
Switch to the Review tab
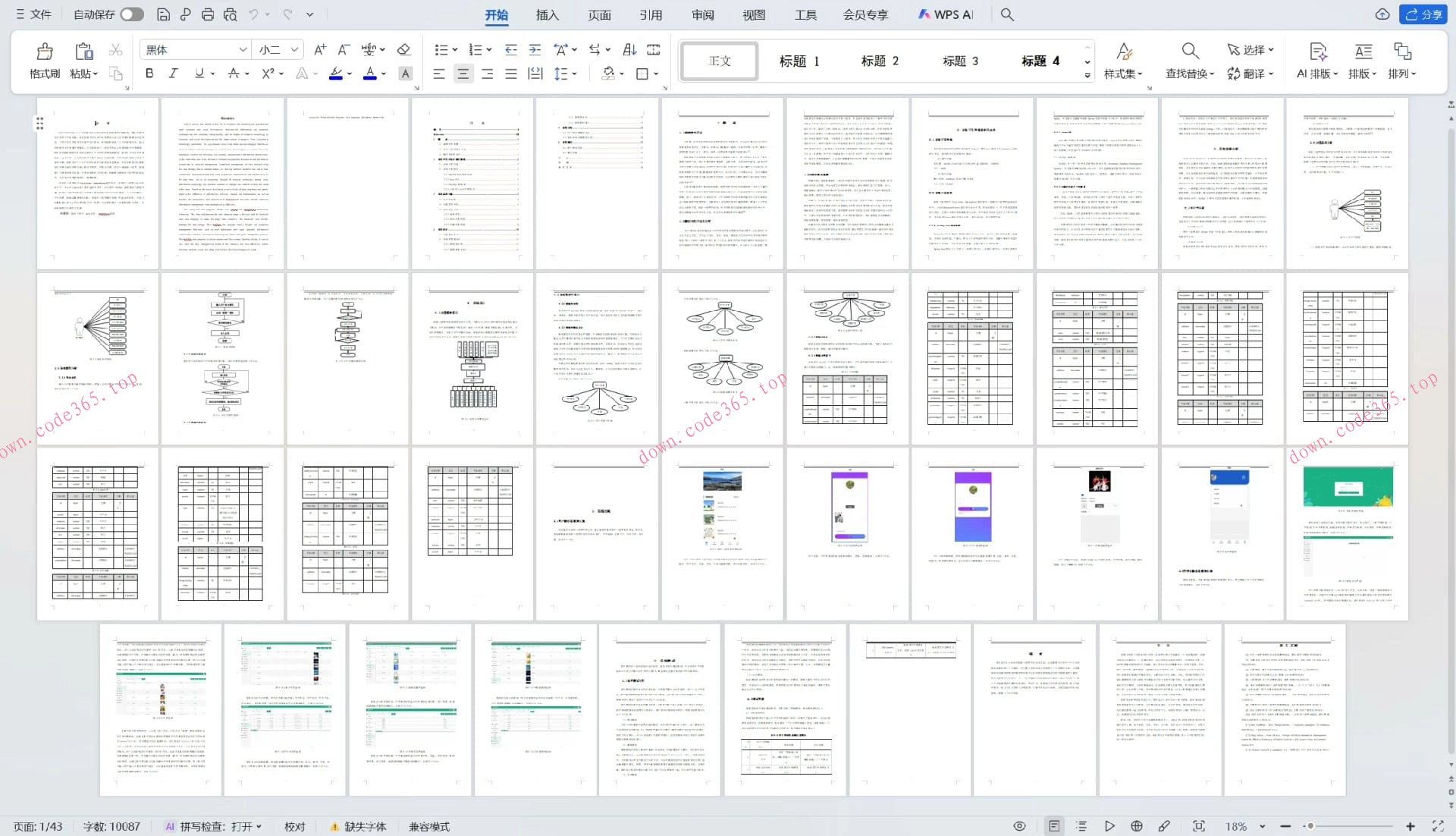tap(702, 14)
